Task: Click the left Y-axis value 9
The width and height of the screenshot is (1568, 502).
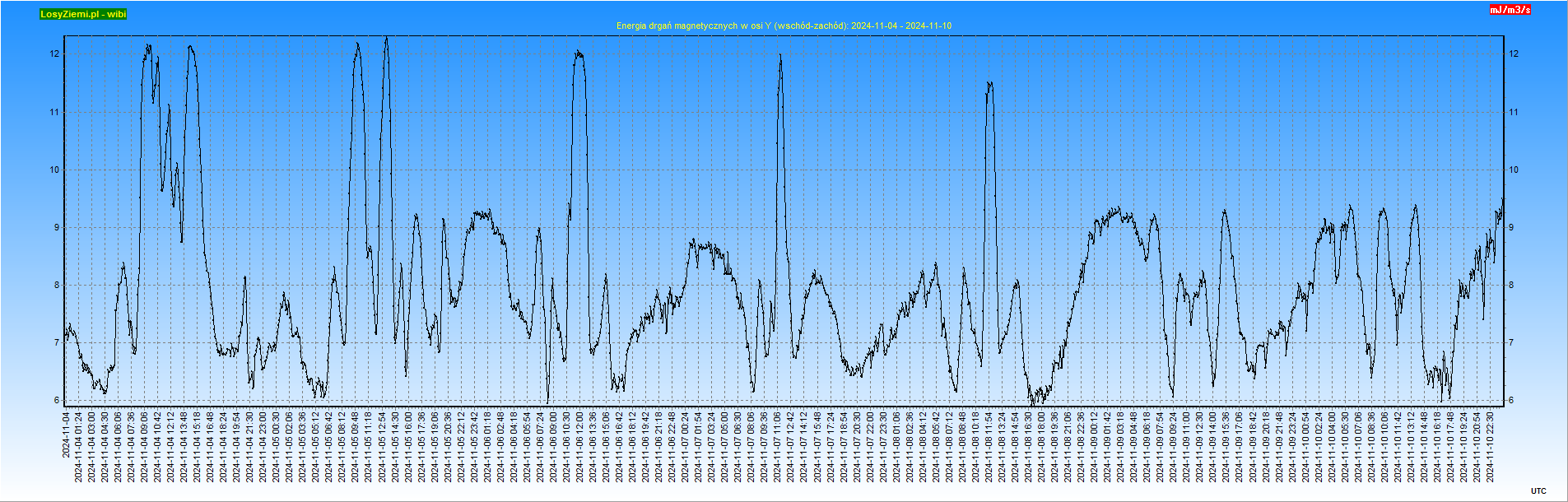Action: click(57, 228)
